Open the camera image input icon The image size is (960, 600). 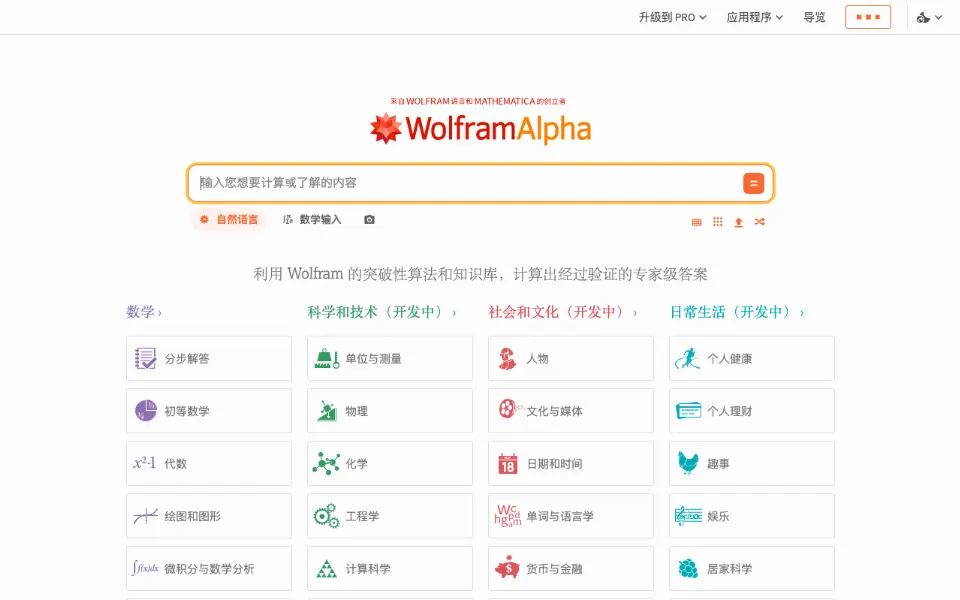pos(369,220)
